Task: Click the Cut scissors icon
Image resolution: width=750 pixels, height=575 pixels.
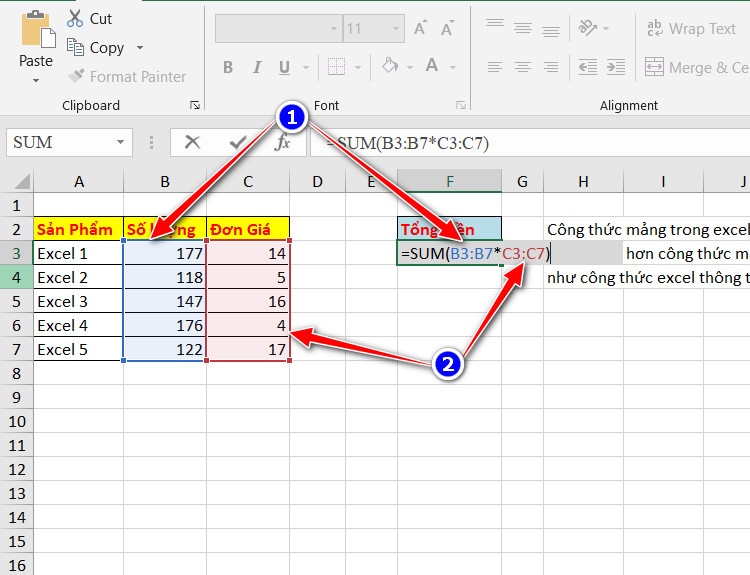Action: [x=75, y=18]
